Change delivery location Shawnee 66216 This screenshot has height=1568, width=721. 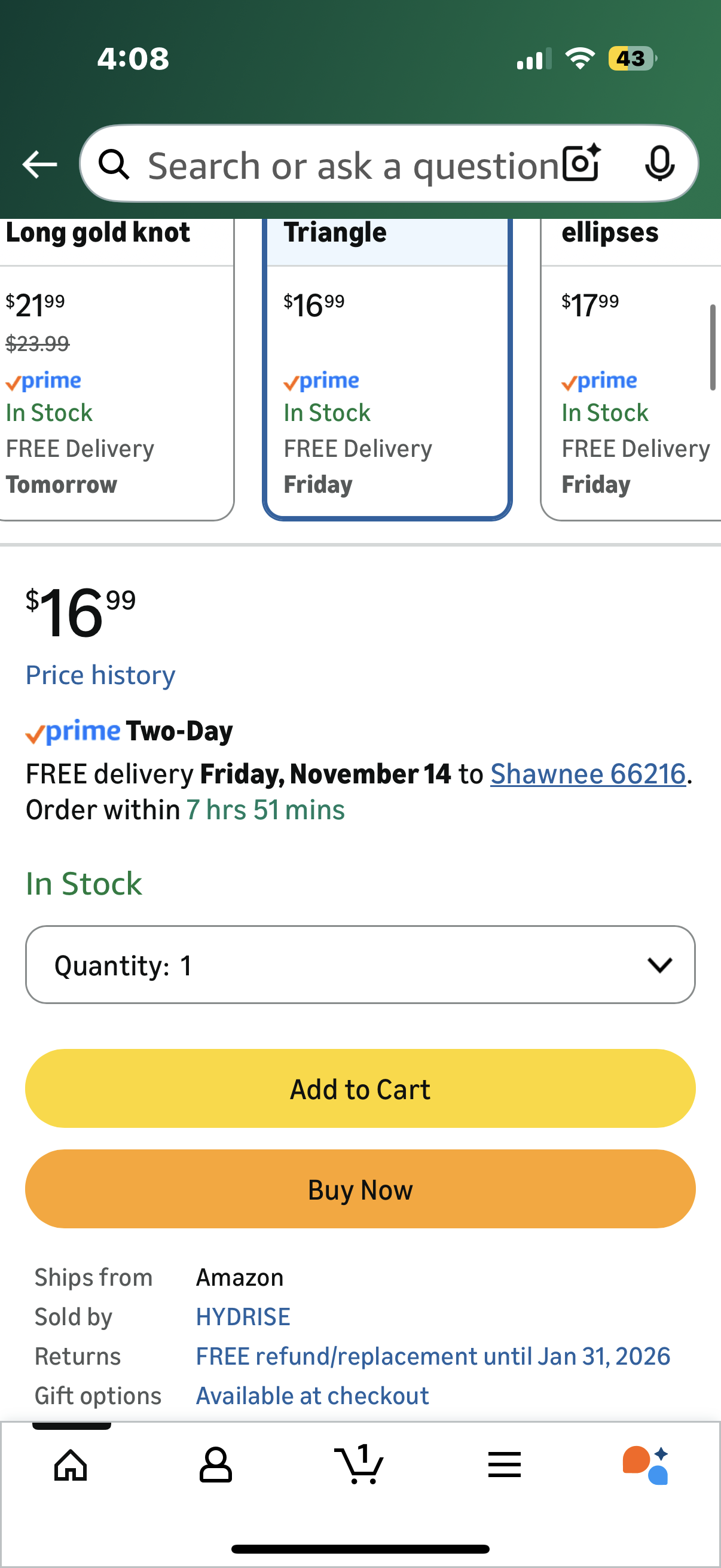(x=588, y=774)
